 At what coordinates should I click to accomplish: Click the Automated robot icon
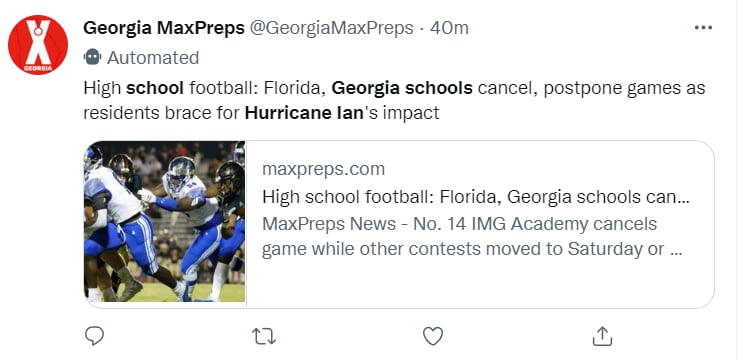92,57
